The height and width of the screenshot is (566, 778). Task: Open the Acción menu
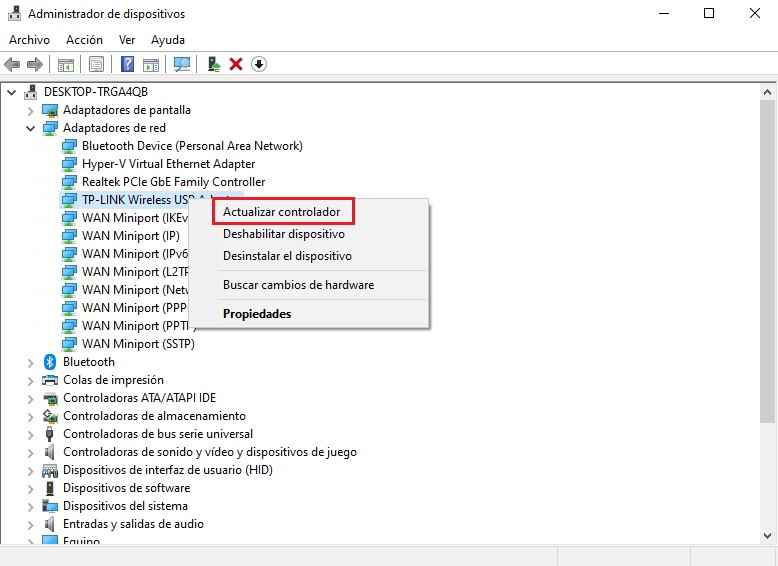84,40
